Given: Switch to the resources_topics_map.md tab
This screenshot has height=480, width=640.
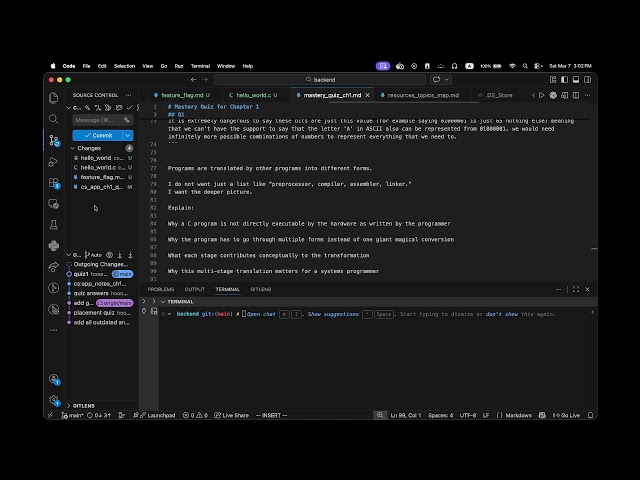Looking at the screenshot, I should pyautogui.click(x=423, y=95).
